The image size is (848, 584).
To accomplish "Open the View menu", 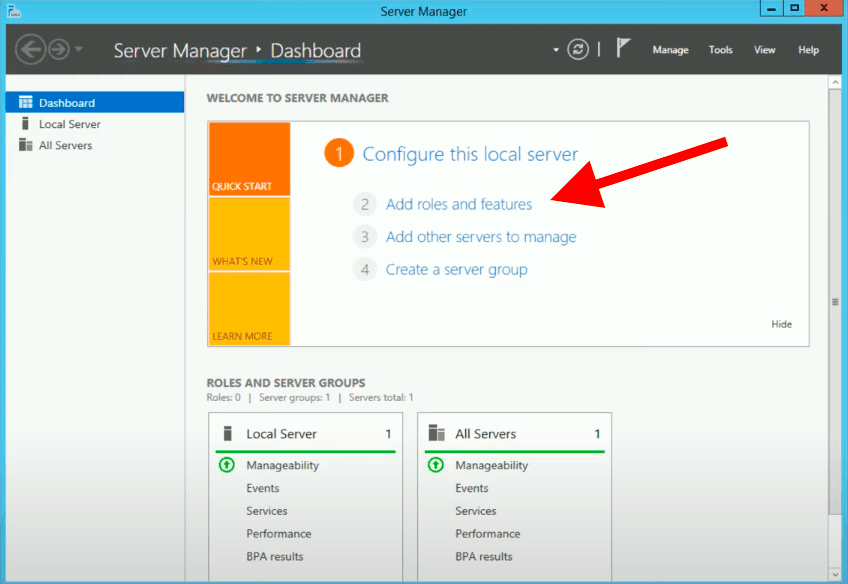I will 765,50.
